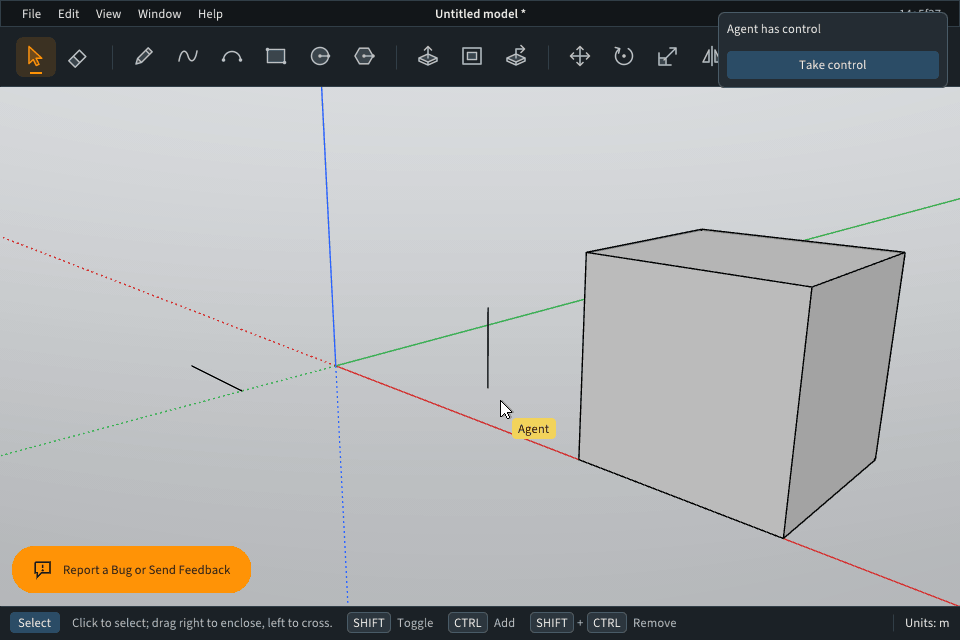Choose the Follow Me tool

click(x=516, y=57)
